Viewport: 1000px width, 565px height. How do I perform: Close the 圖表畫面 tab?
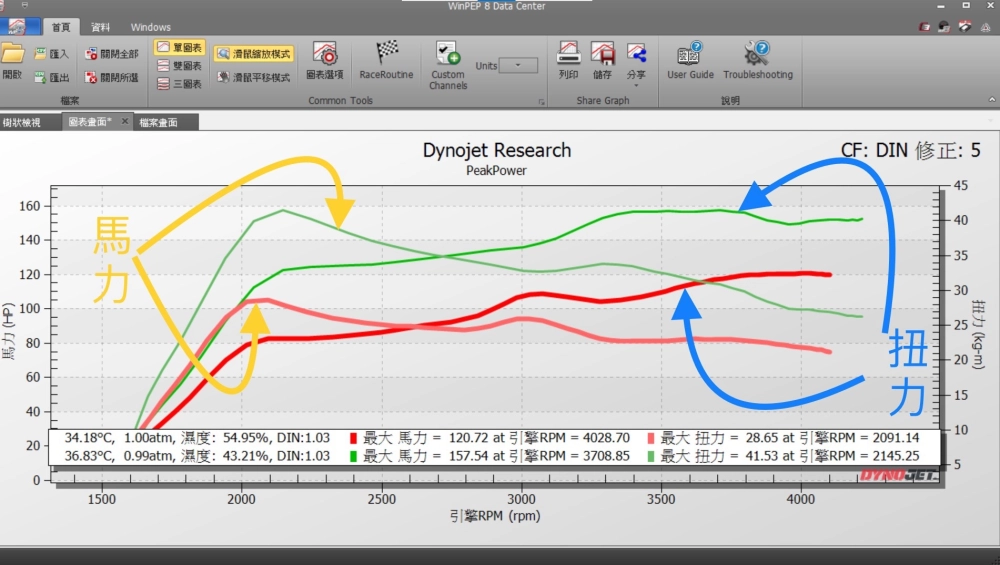[125, 121]
